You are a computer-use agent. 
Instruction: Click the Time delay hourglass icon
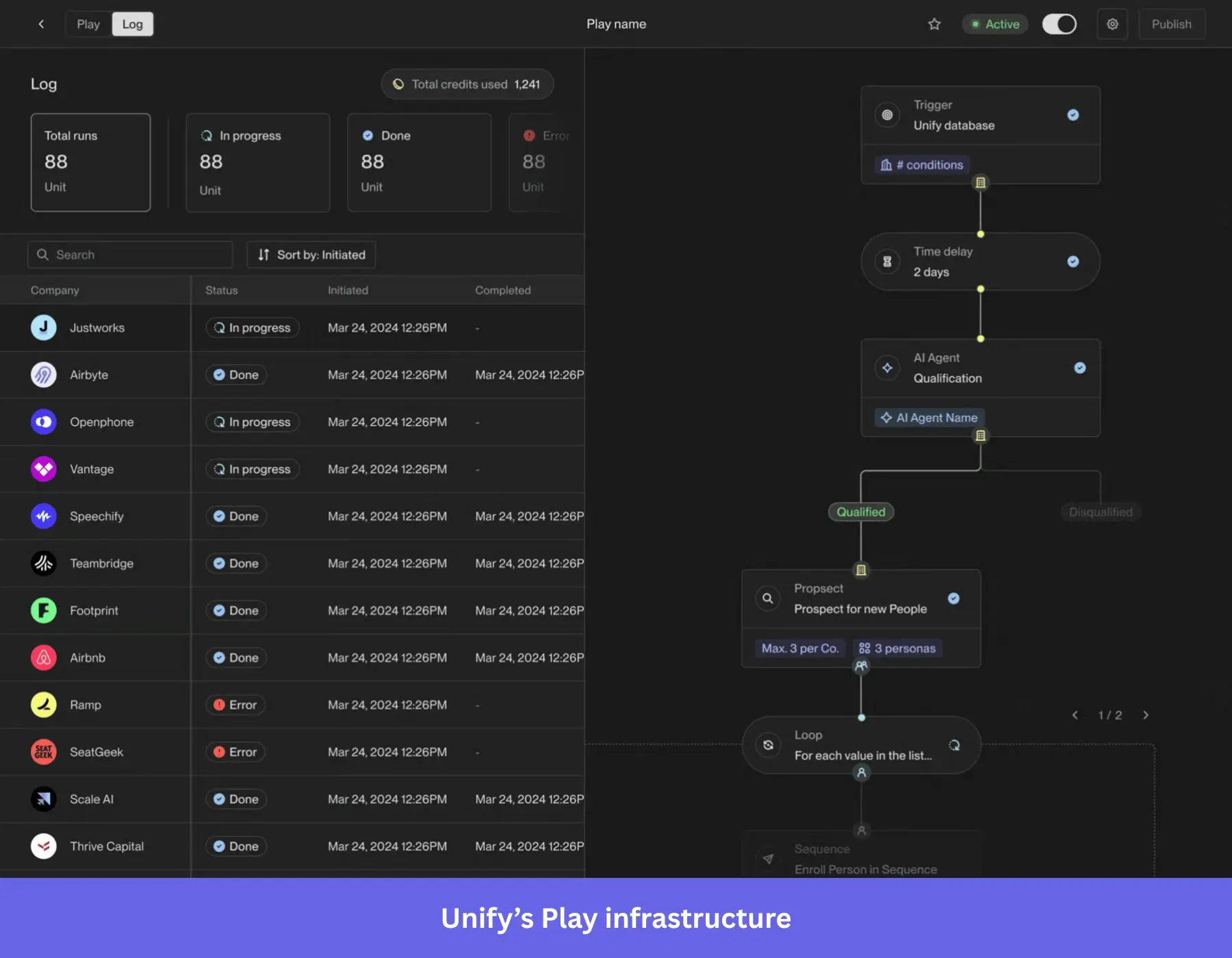pos(887,262)
